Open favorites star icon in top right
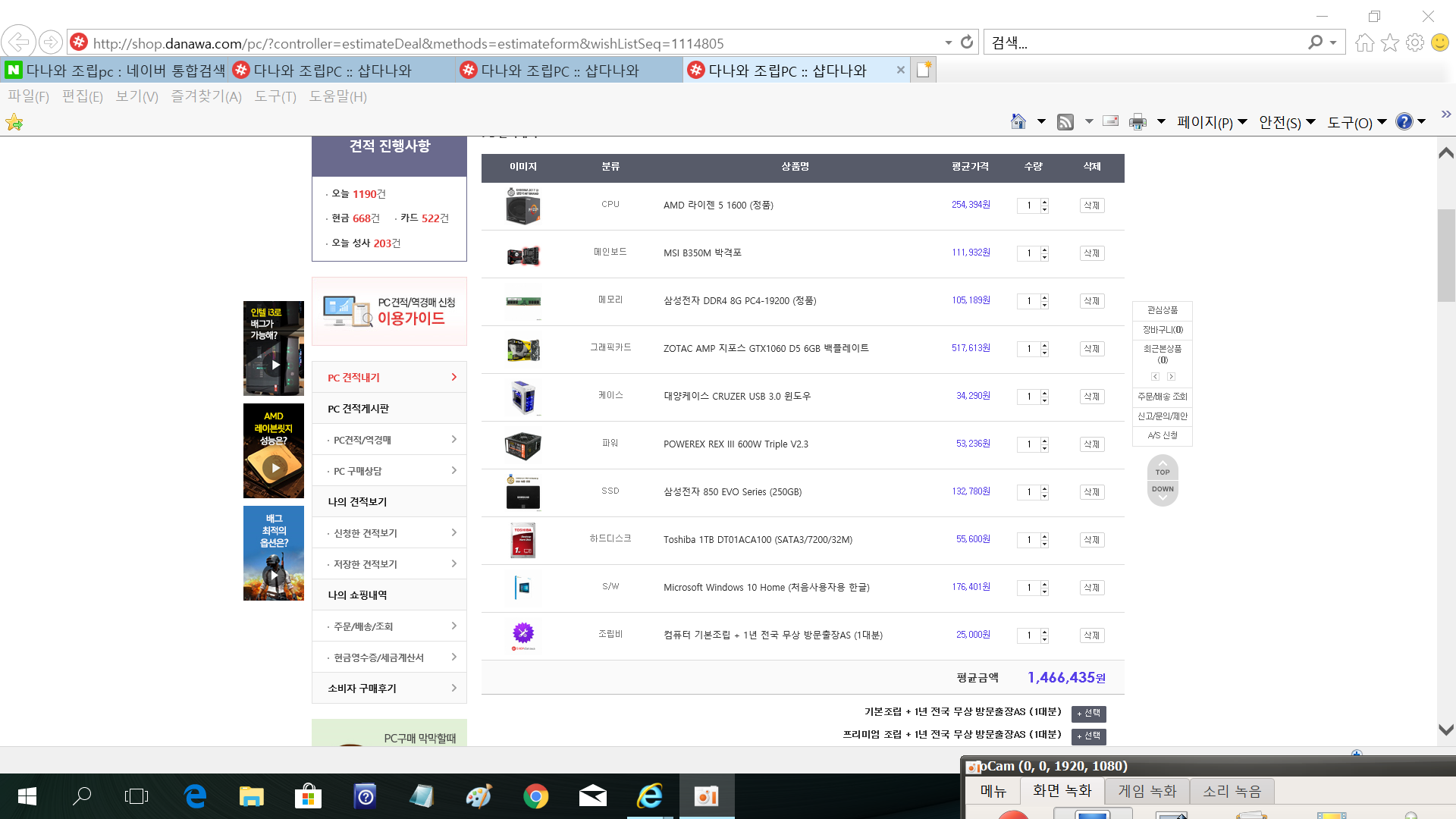This screenshot has height=819, width=1456. click(1390, 42)
